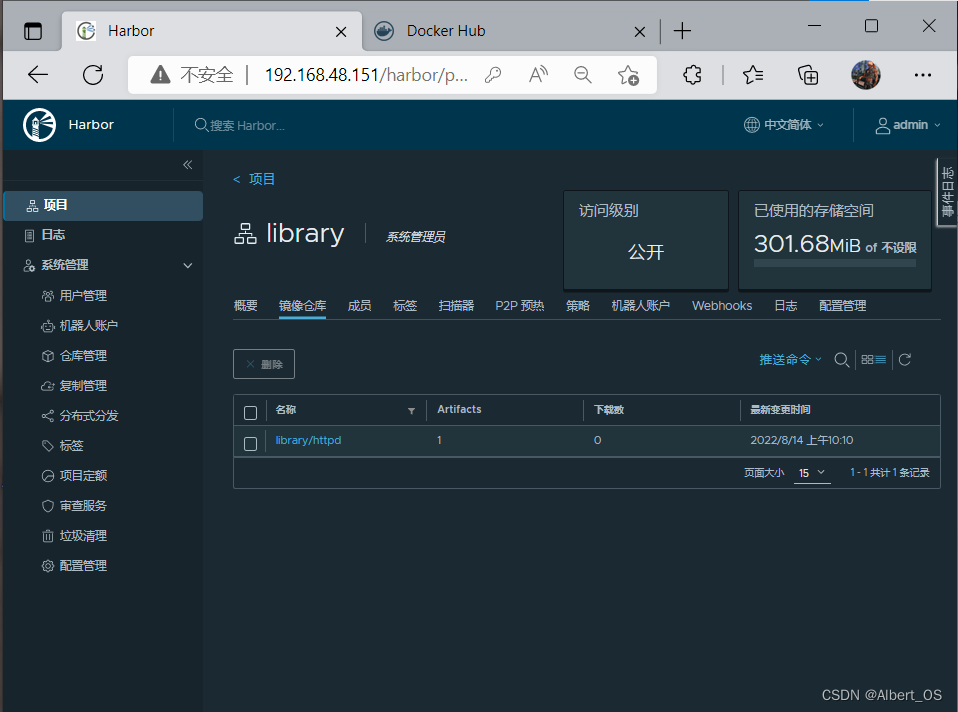Switch to the 成员 tab
The image size is (958, 712).
pos(359,306)
